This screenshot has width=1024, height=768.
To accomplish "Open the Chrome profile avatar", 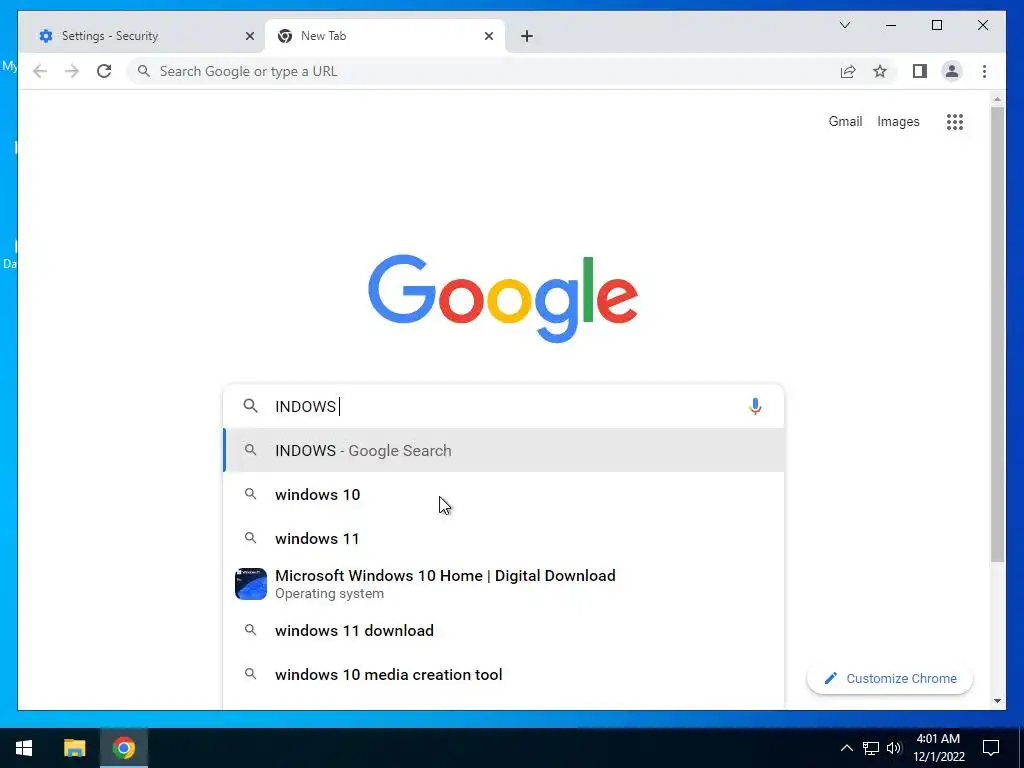I will (x=952, y=71).
